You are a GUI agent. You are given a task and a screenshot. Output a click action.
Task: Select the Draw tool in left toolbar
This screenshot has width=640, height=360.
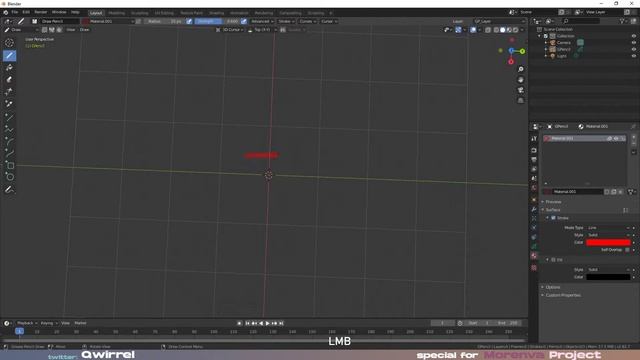[x=9, y=56]
